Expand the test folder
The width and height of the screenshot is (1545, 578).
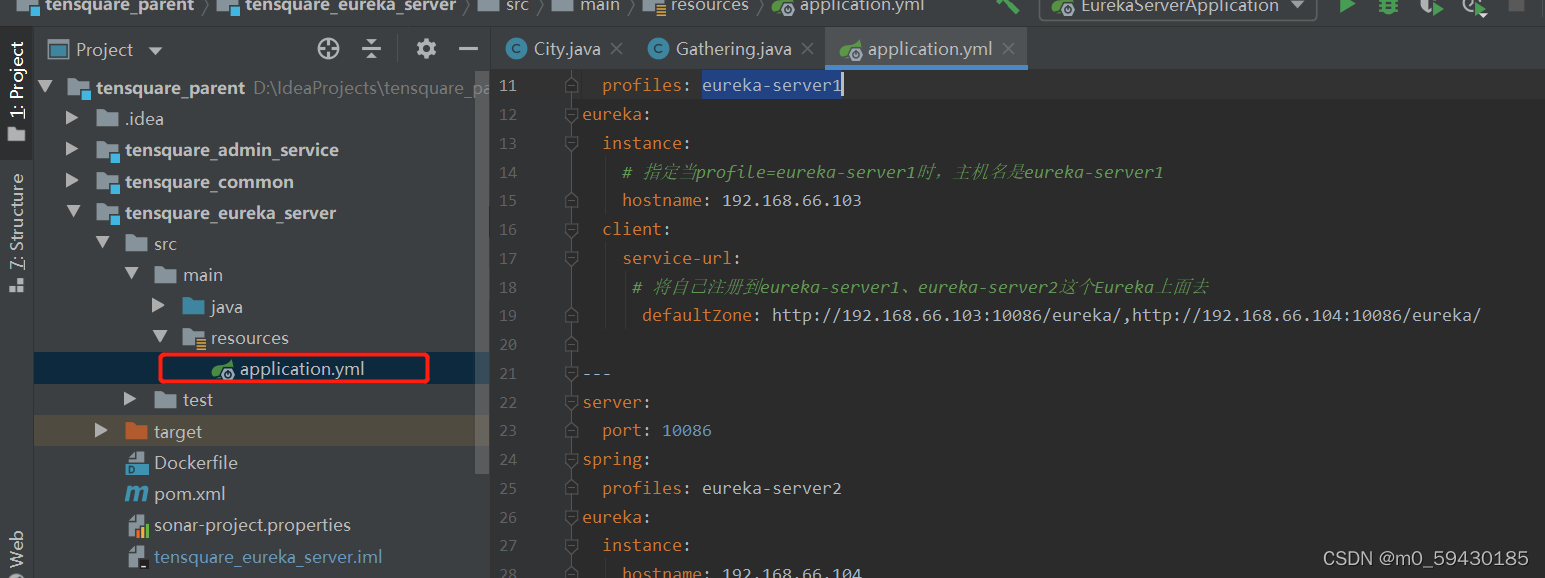tap(130, 400)
